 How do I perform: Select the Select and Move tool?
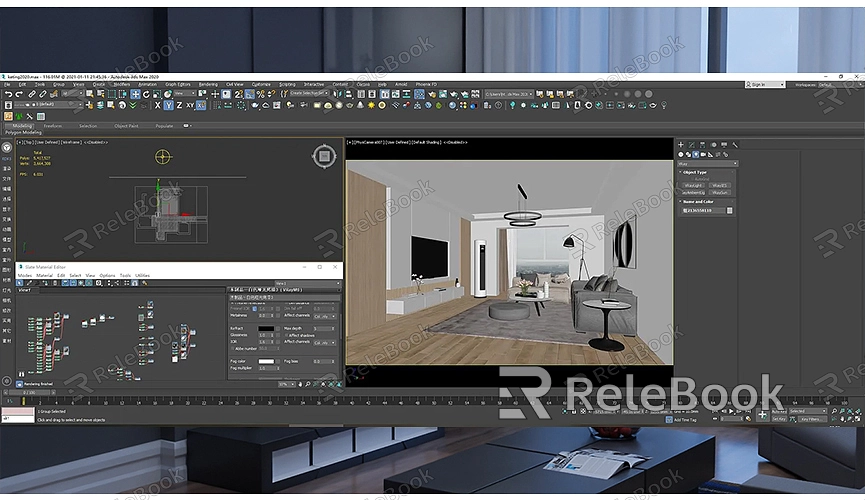point(135,94)
